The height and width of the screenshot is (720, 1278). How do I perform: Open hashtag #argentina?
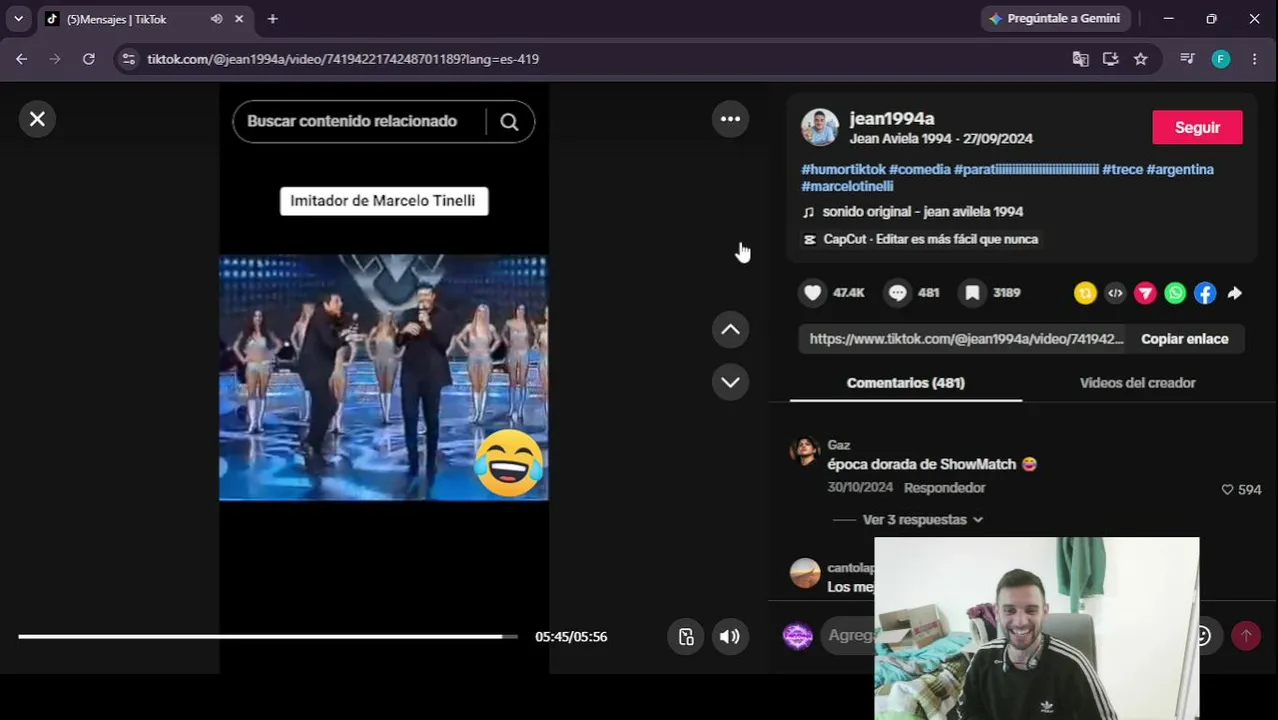tap(1180, 170)
